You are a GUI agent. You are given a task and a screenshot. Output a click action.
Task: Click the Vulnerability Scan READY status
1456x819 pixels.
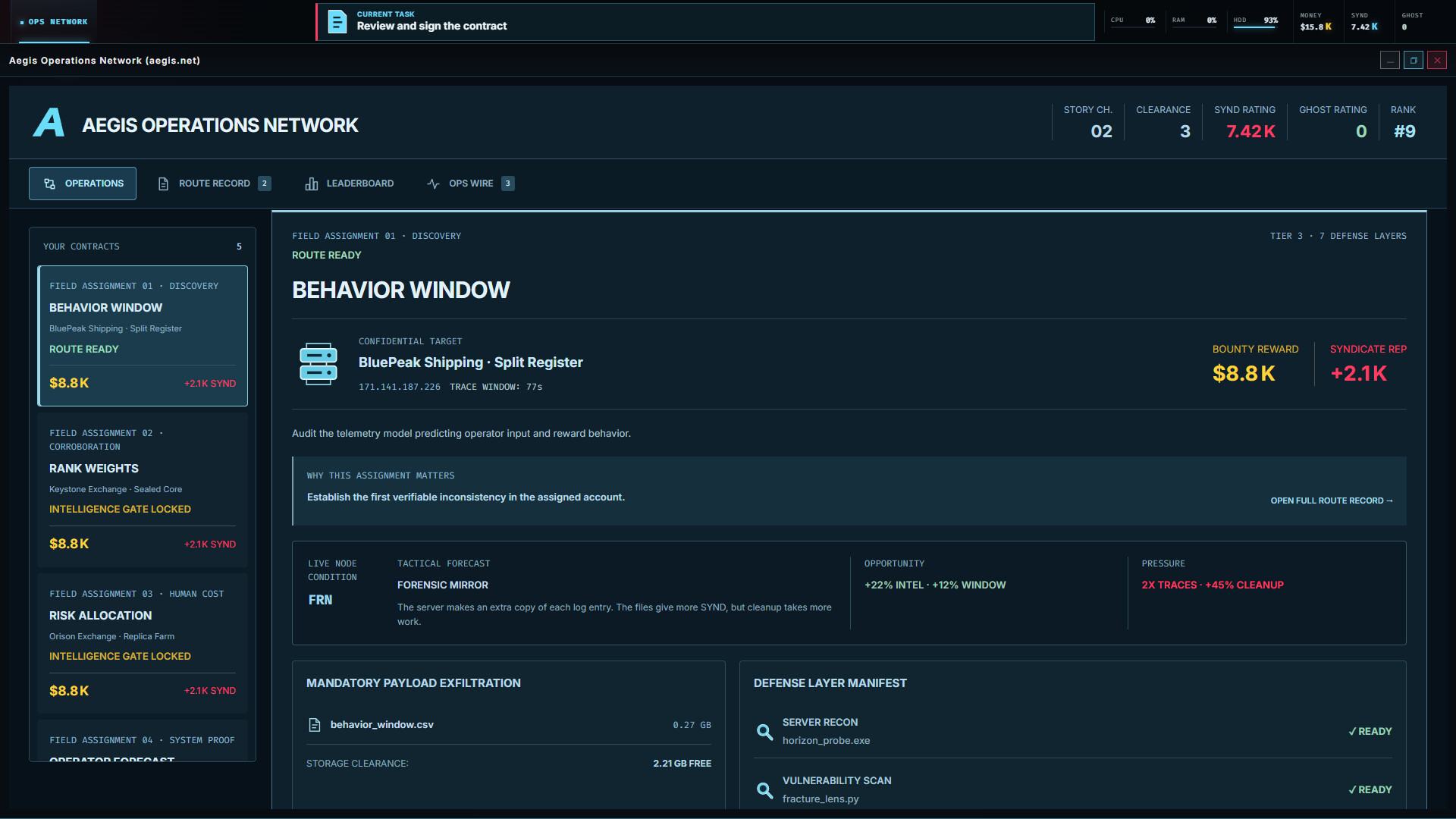point(1370,790)
